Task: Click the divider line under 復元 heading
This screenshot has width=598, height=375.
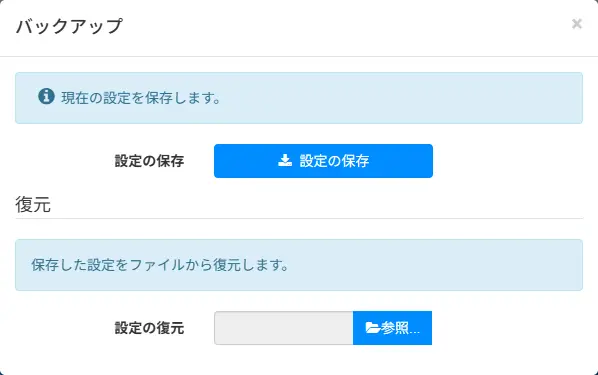Action: tap(299, 219)
